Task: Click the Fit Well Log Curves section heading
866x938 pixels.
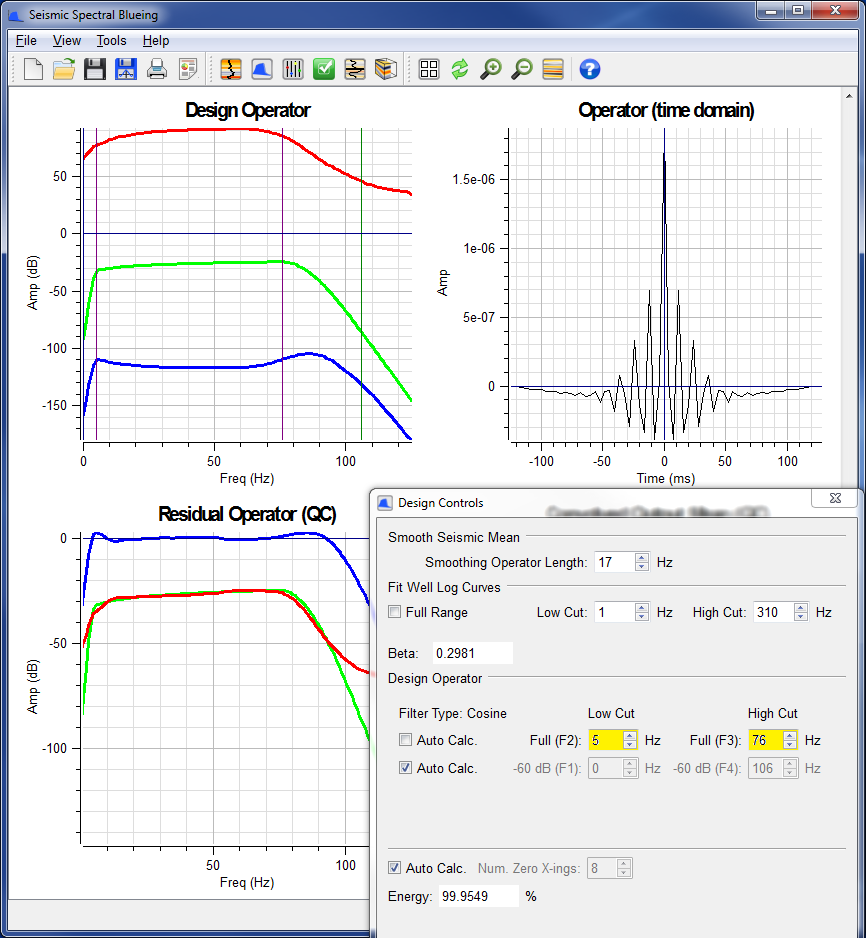Action: (x=444, y=587)
